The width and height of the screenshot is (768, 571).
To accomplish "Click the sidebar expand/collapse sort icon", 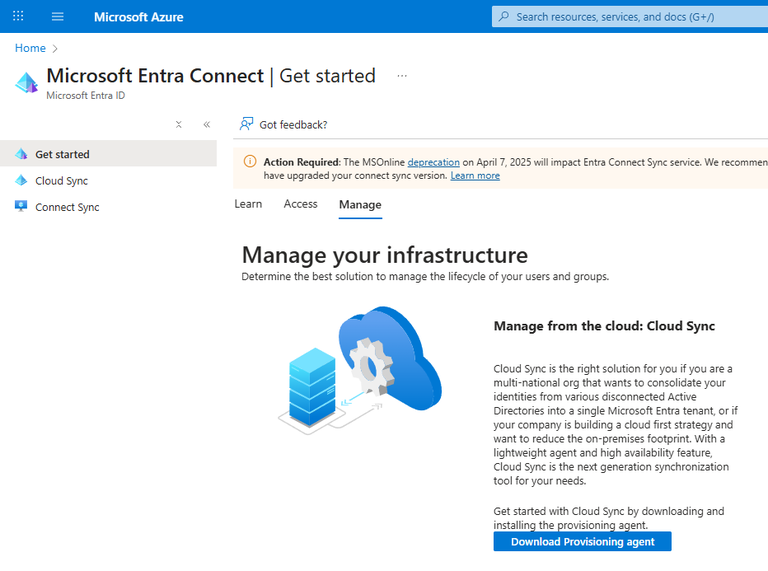I will click(x=179, y=124).
